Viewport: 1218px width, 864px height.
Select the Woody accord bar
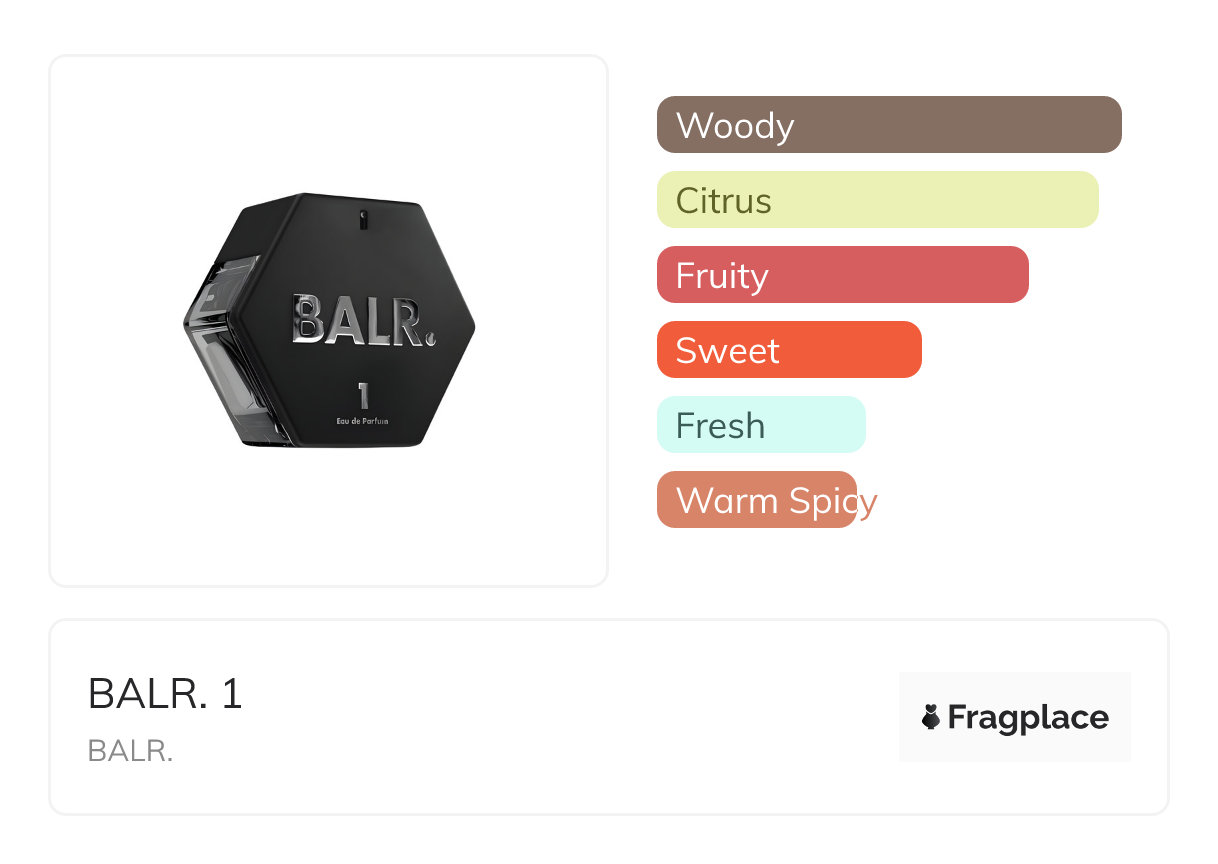click(x=888, y=125)
